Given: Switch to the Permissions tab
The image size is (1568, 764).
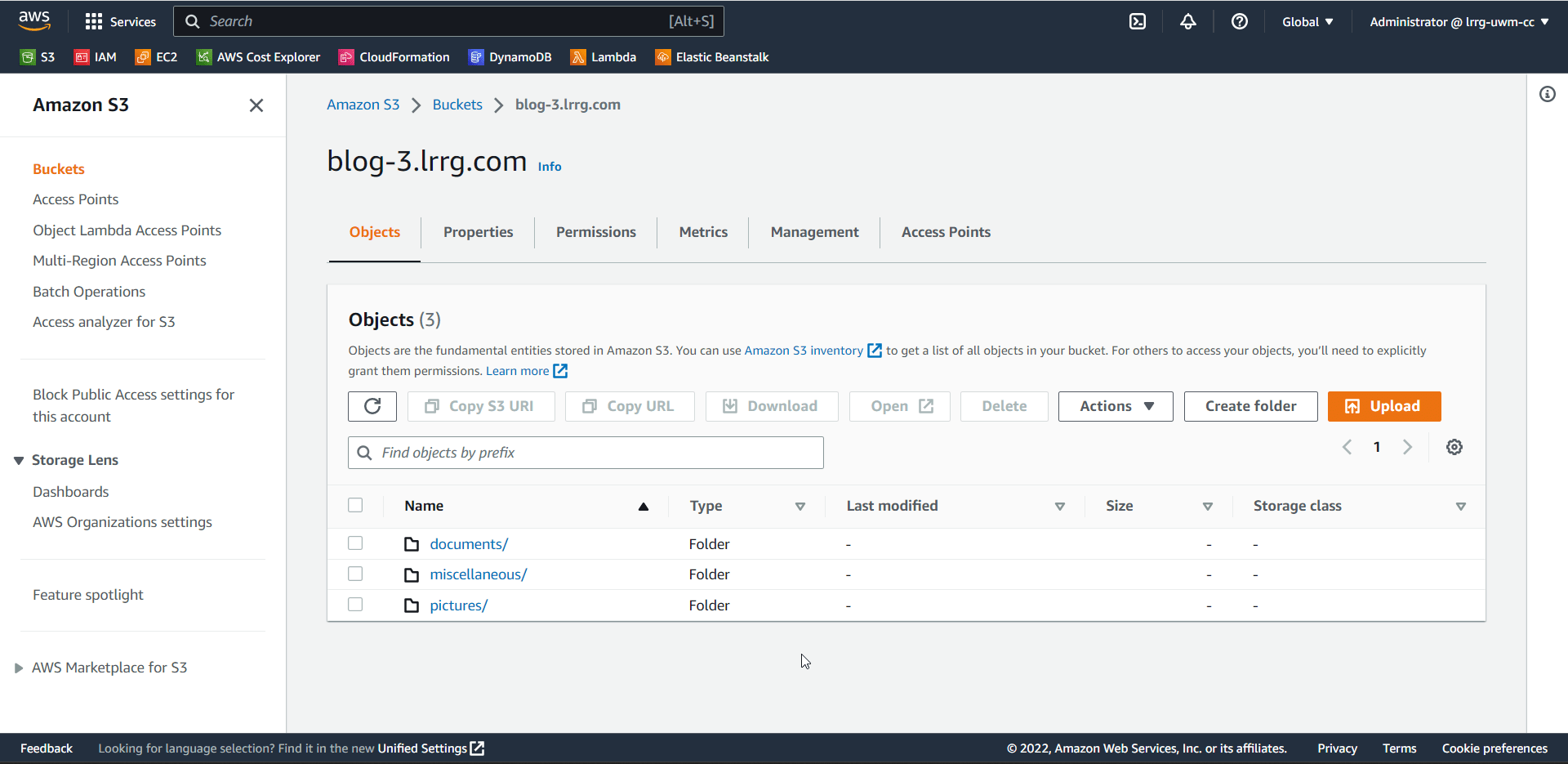Looking at the screenshot, I should (595, 232).
